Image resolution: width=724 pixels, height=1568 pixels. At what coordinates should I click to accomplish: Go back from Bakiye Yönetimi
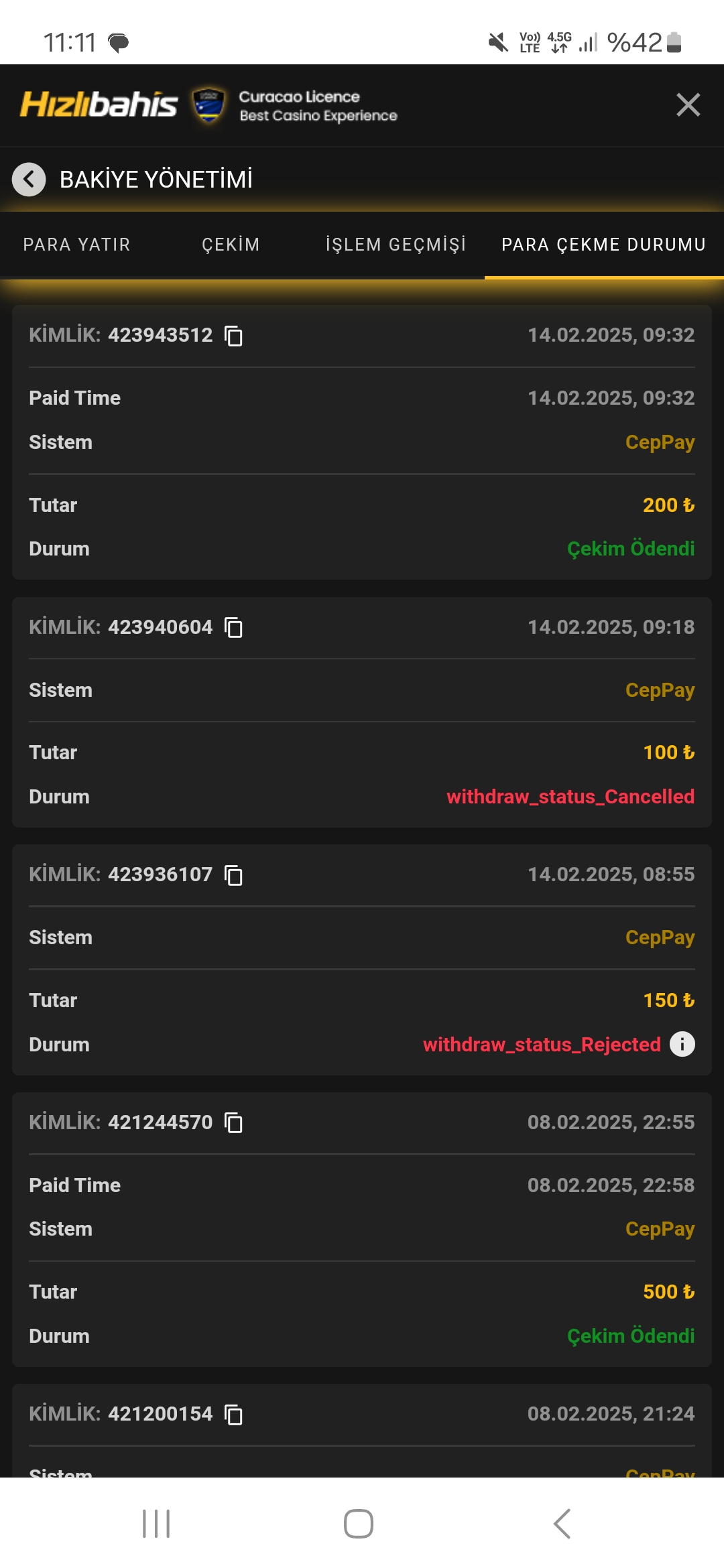[x=29, y=180]
